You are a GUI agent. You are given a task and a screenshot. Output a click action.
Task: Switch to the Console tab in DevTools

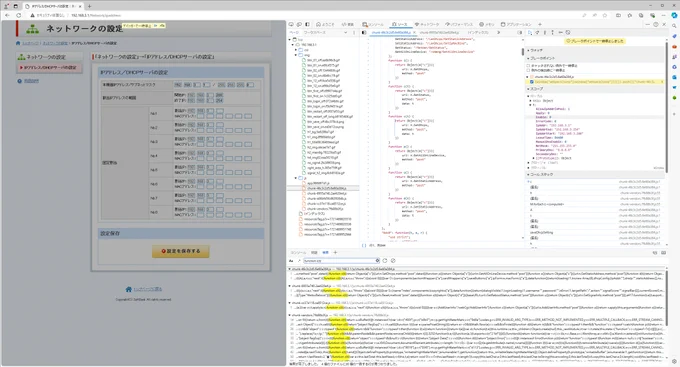click(x=373, y=24)
